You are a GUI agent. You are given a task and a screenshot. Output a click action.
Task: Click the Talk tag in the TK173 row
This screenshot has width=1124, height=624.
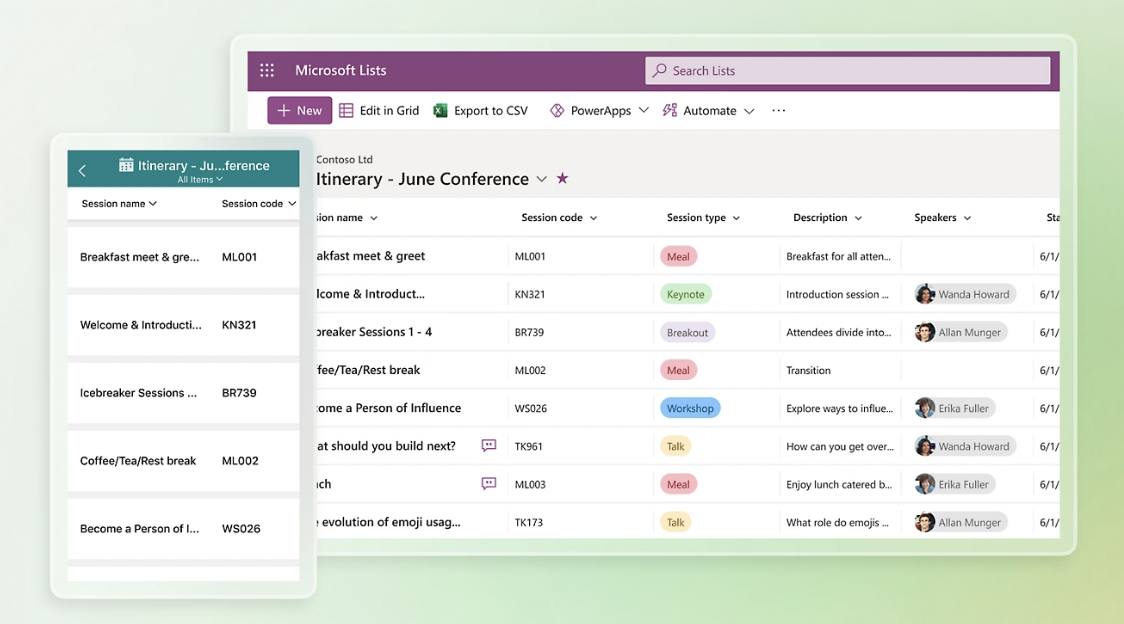[x=675, y=522]
